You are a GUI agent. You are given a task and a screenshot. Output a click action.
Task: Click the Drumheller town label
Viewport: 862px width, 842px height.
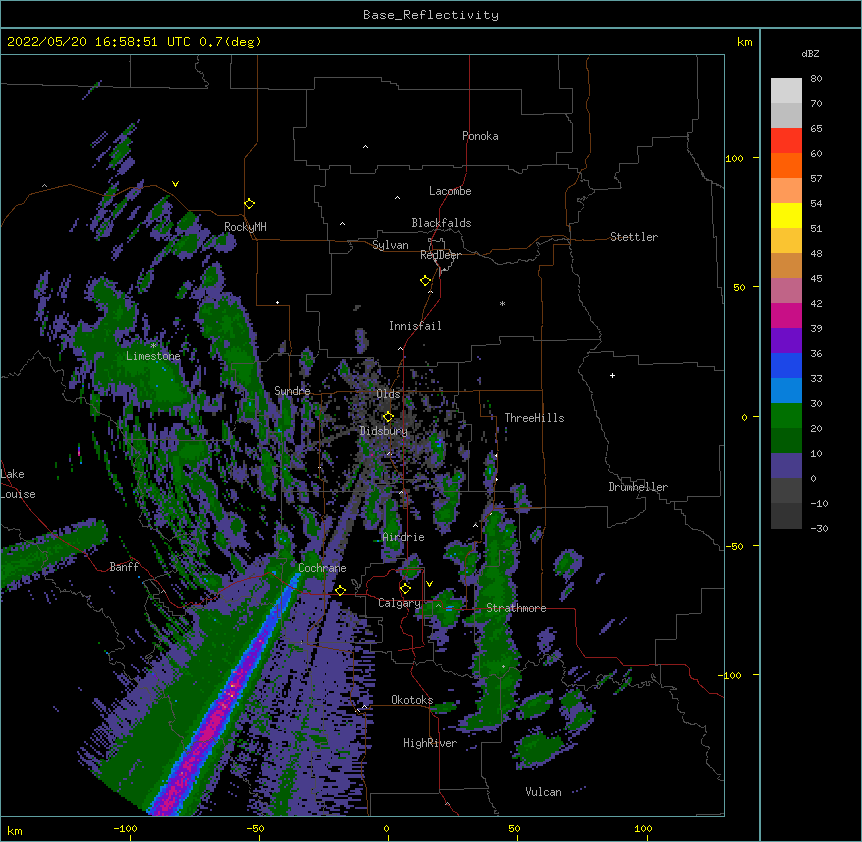[638, 487]
